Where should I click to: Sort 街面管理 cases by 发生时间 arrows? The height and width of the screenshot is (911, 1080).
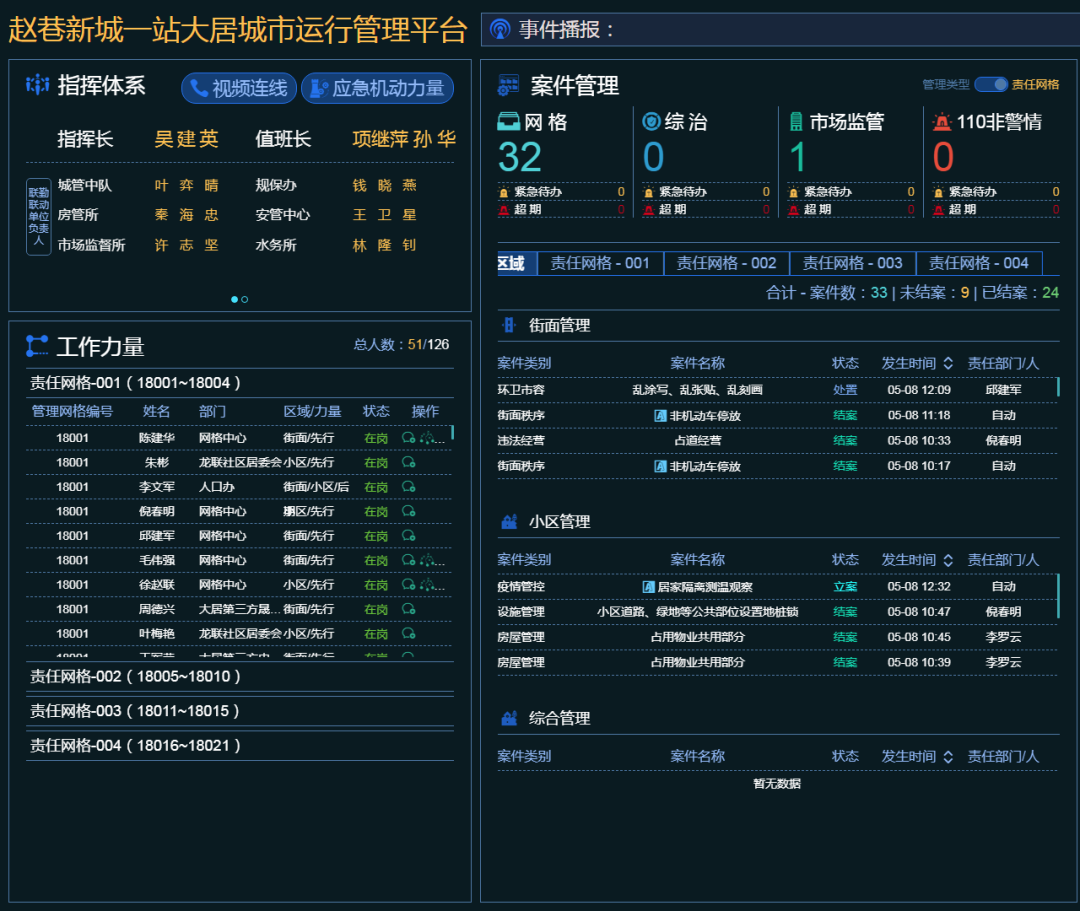(948, 363)
